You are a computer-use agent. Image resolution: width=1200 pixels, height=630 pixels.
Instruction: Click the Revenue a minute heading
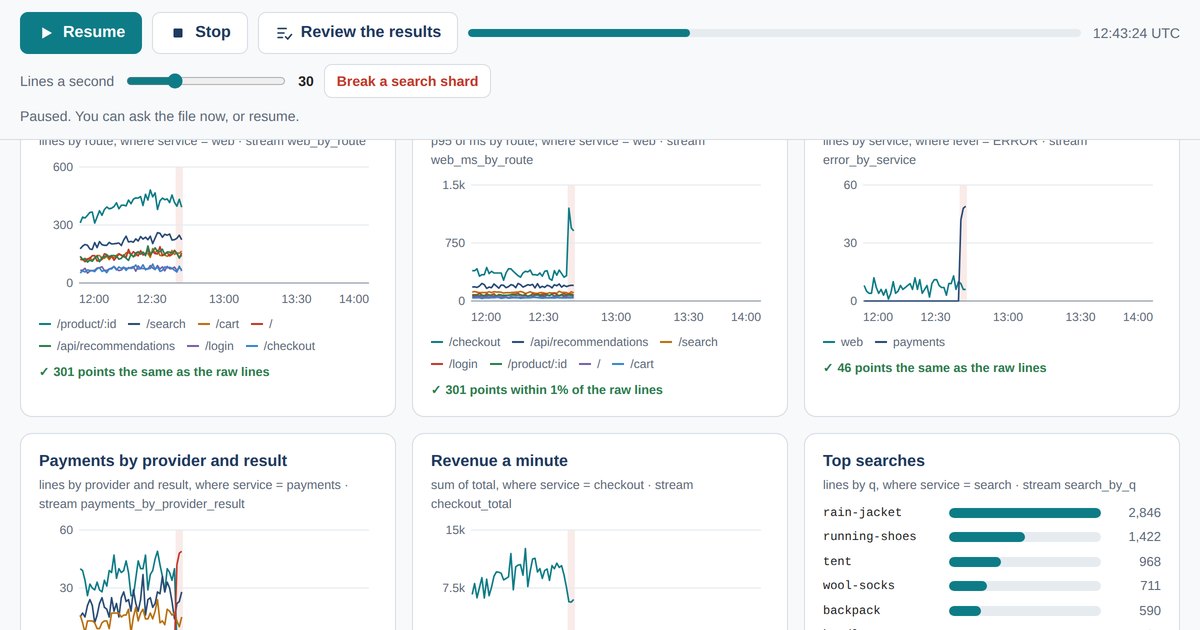(x=499, y=461)
